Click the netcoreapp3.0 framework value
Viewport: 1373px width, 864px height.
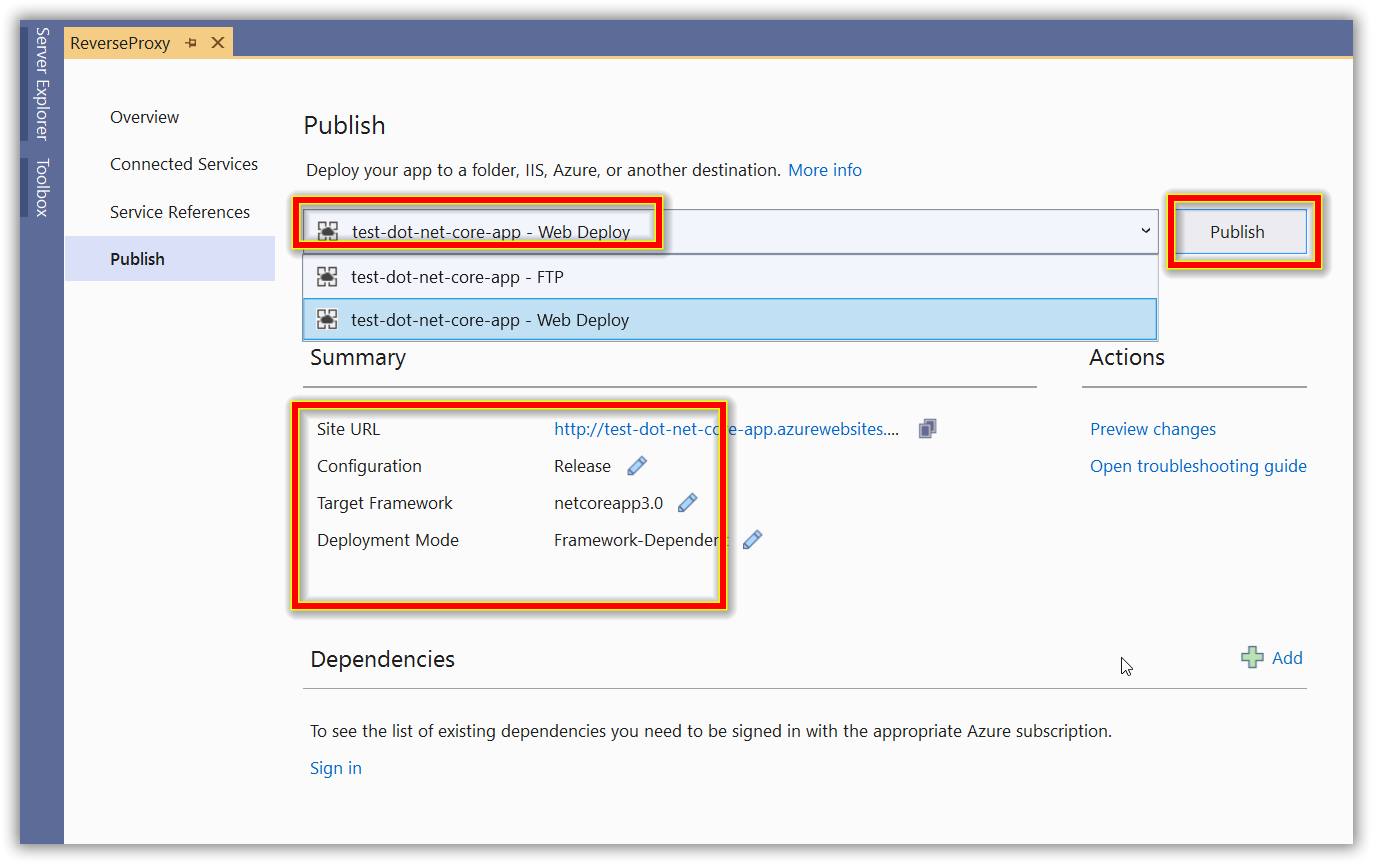point(608,503)
